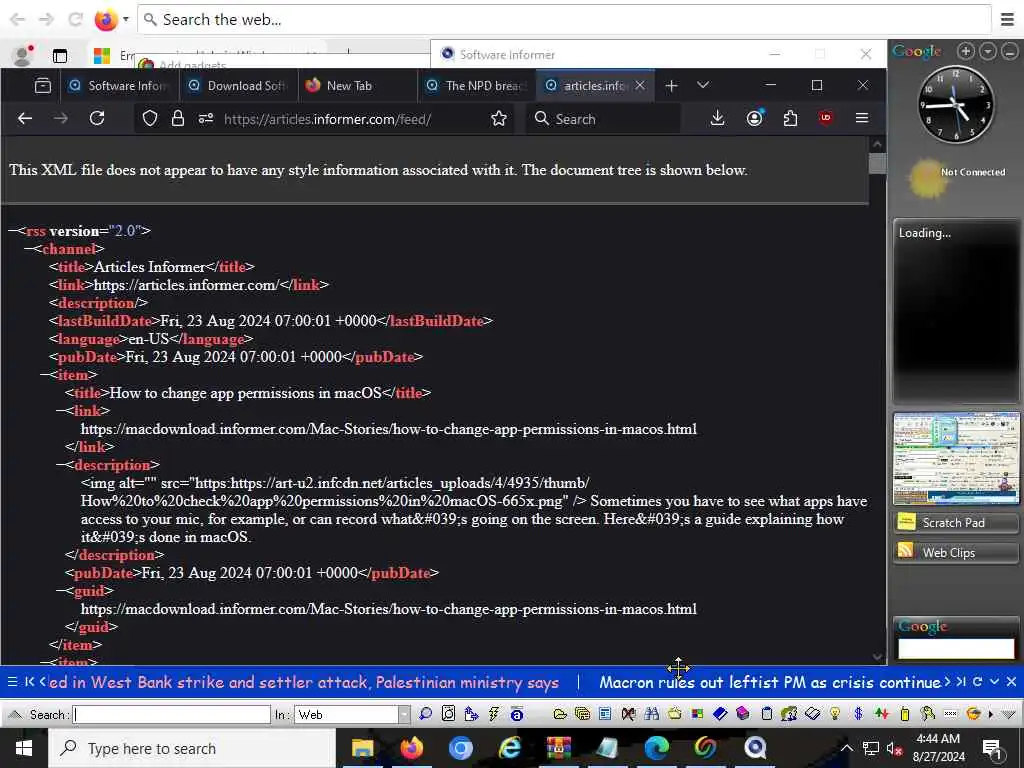Switch to The NPD breach tab
1024x768 pixels.
pos(476,86)
